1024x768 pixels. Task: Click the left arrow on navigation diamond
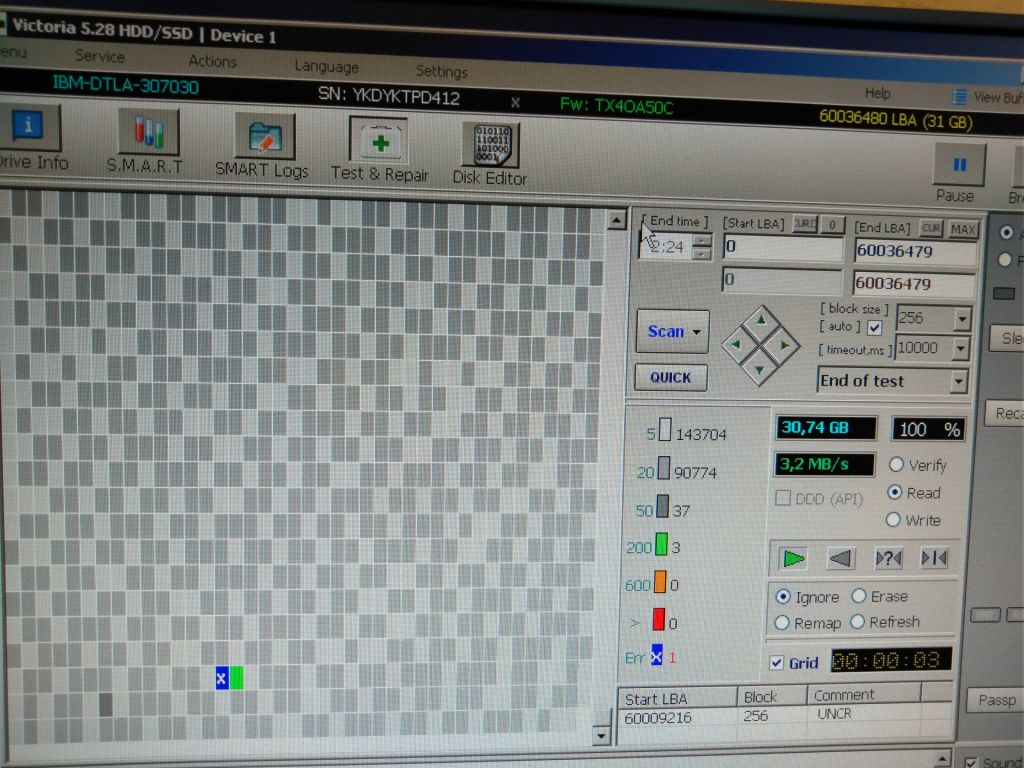pos(737,344)
